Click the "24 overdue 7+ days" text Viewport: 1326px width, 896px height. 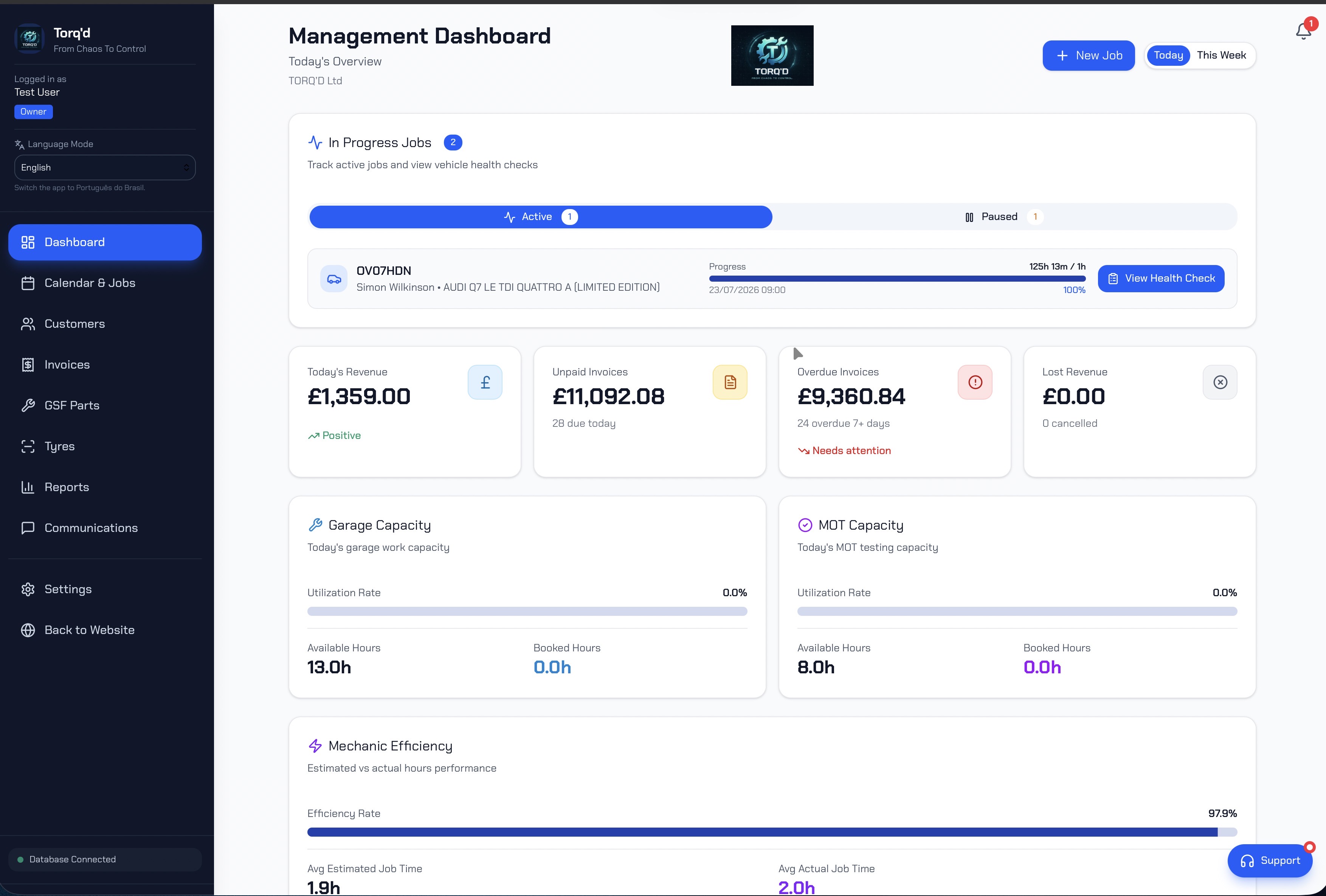(x=843, y=423)
